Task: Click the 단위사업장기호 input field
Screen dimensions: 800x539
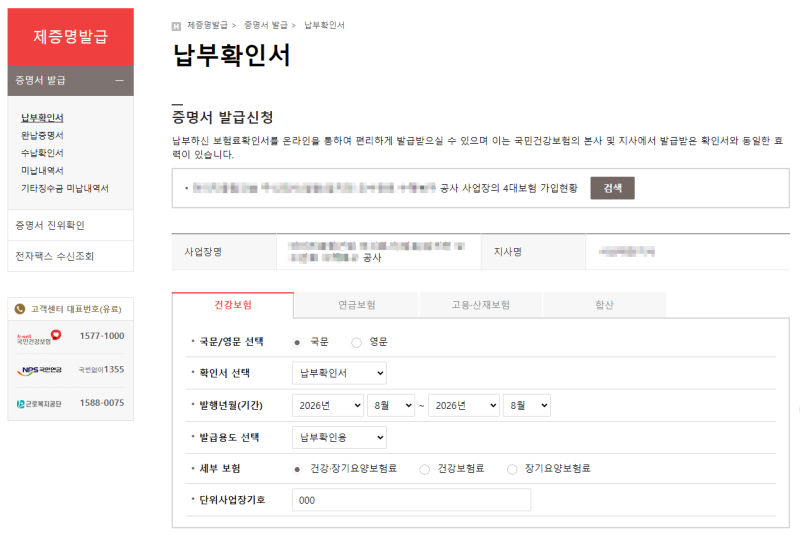Action: point(411,500)
